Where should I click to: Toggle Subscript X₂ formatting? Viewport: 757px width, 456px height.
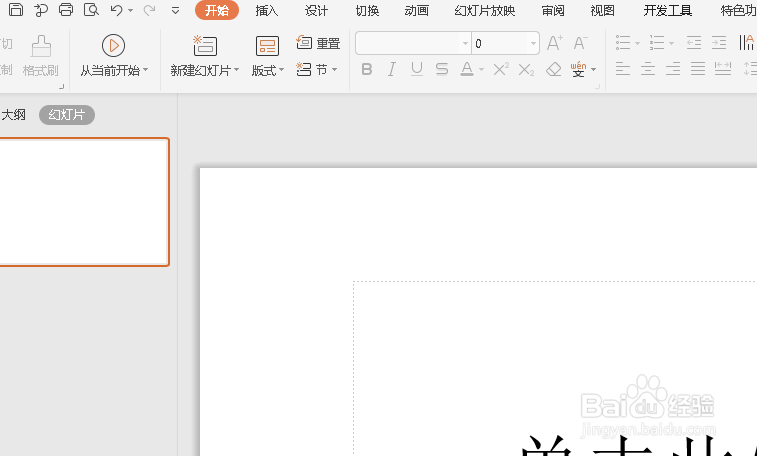tap(526, 70)
